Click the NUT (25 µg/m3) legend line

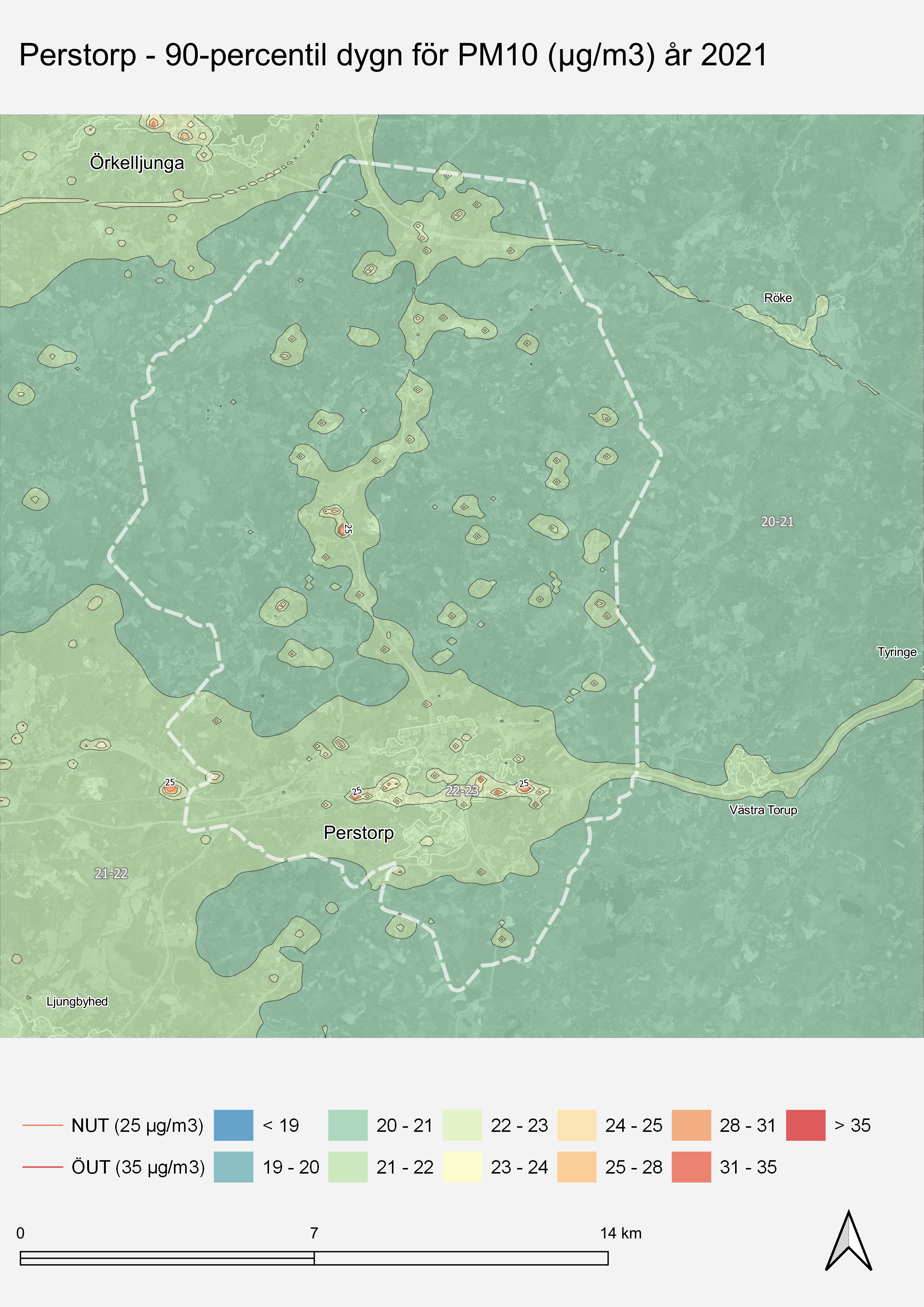click(43, 1126)
